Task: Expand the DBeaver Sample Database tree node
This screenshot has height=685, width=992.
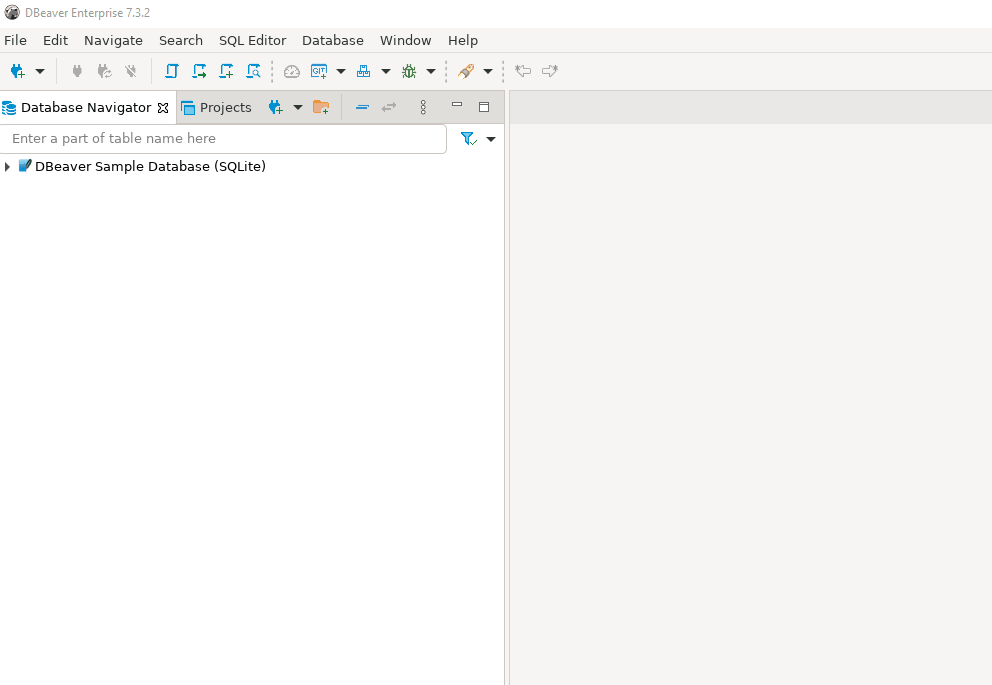Action: point(7,167)
